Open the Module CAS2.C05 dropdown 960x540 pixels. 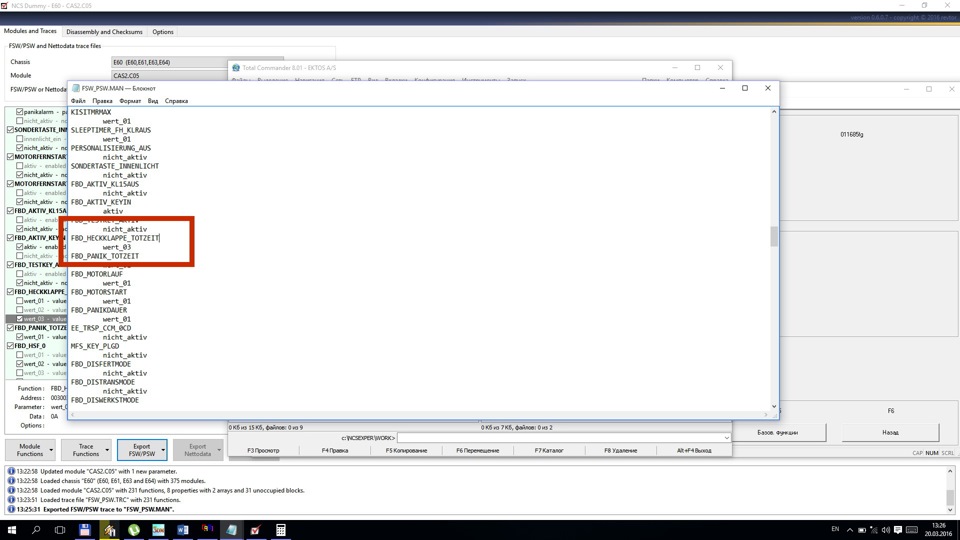click(x=170, y=75)
